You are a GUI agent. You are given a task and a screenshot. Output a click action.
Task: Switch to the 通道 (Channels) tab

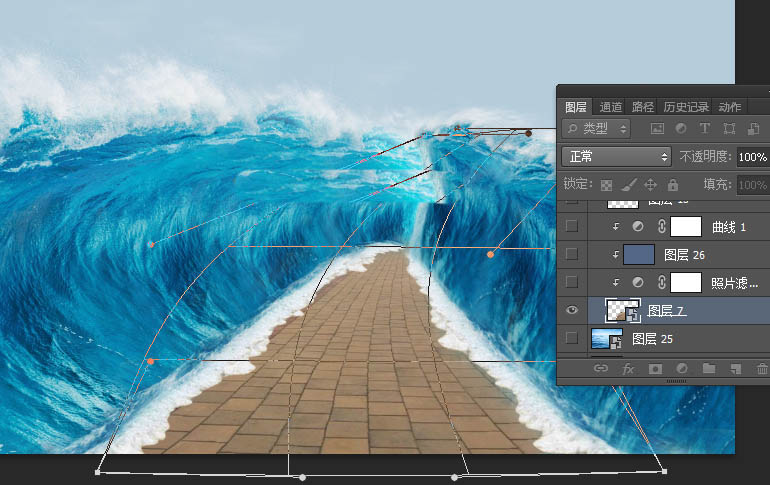610,107
